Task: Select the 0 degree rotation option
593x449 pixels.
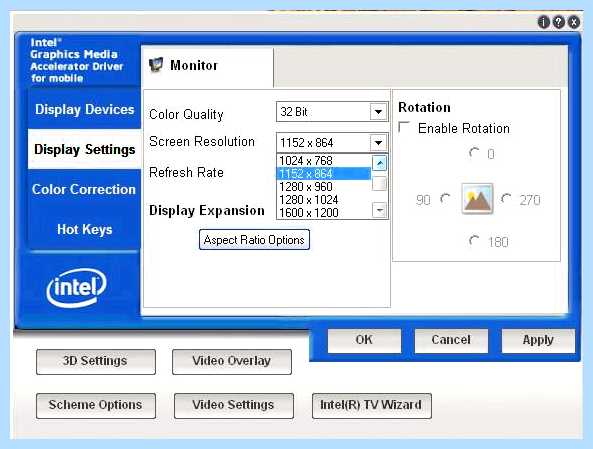Action: 474,153
